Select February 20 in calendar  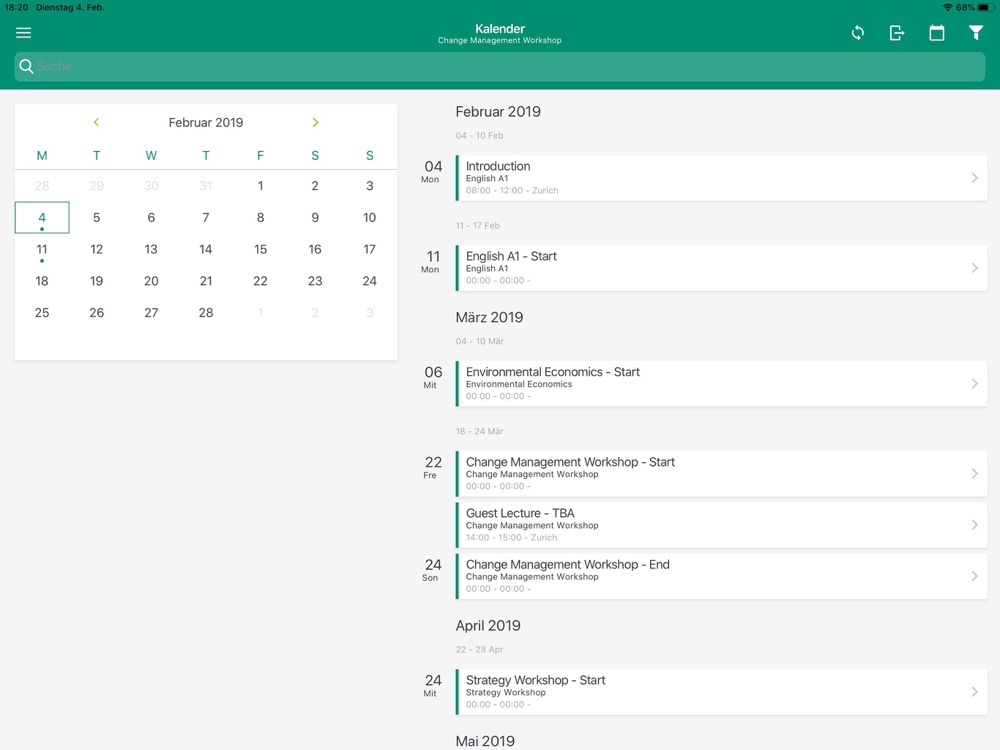[x=151, y=281]
